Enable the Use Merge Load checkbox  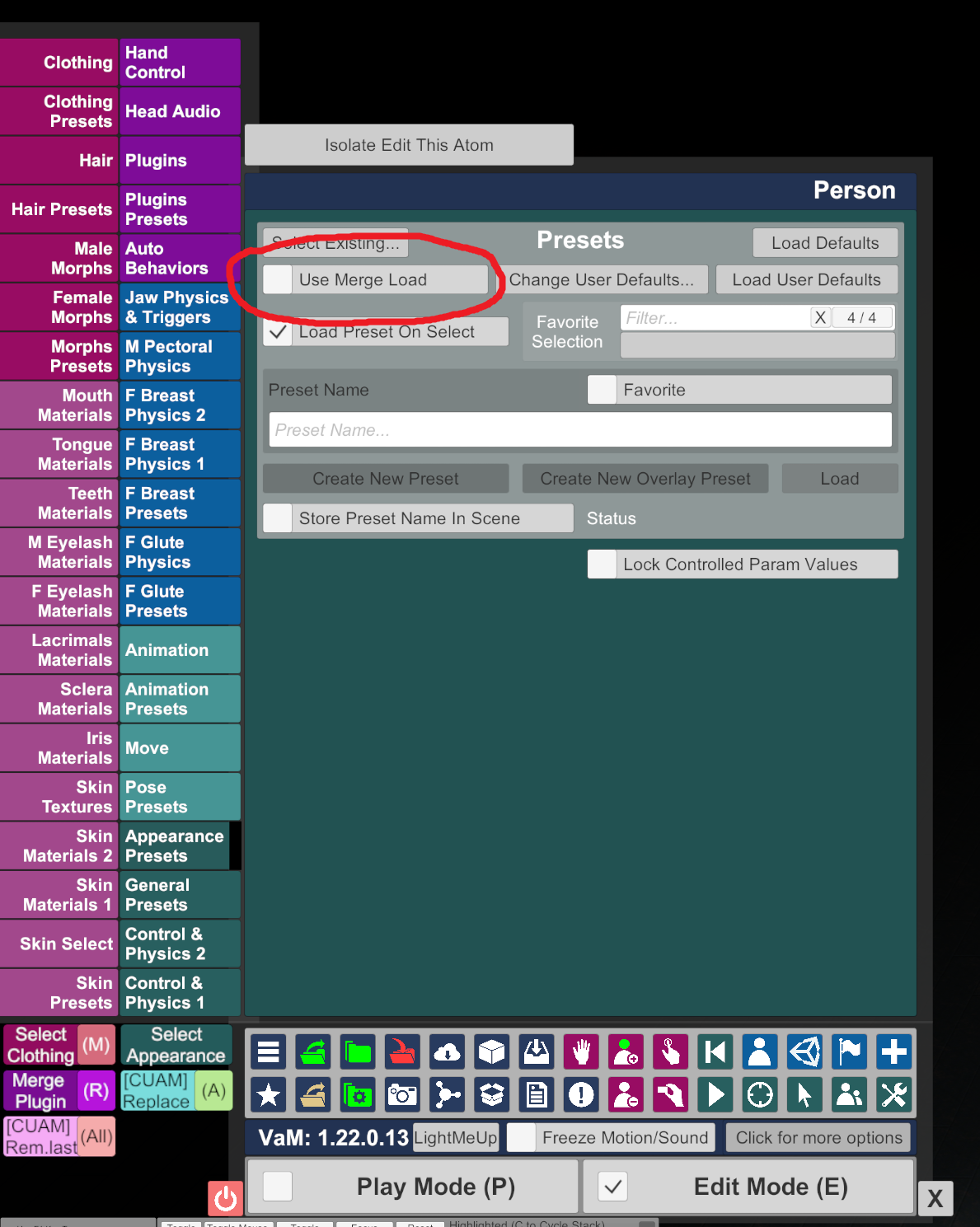(x=278, y=279)
